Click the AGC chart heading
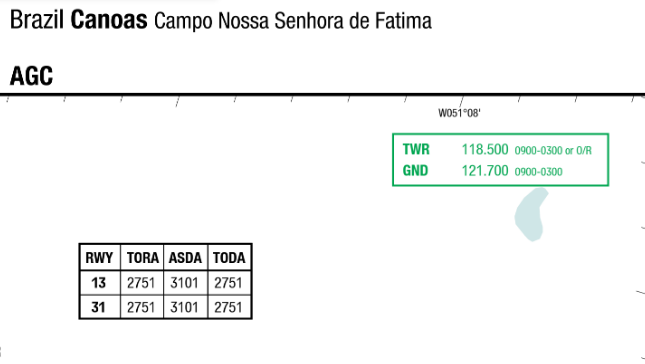This screenshot has width=645, height=364. click(31, 76)
